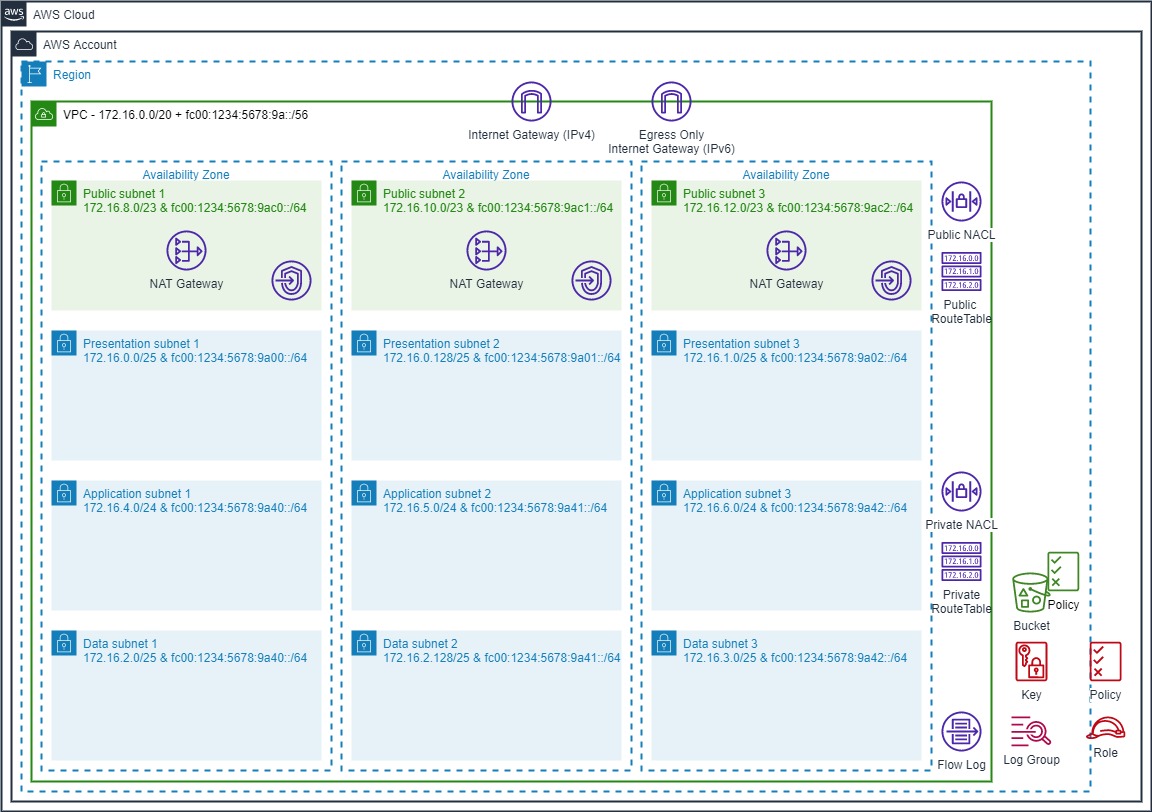
Task: Click the lock icon of Public subnet 2
Action: point(364,193)
